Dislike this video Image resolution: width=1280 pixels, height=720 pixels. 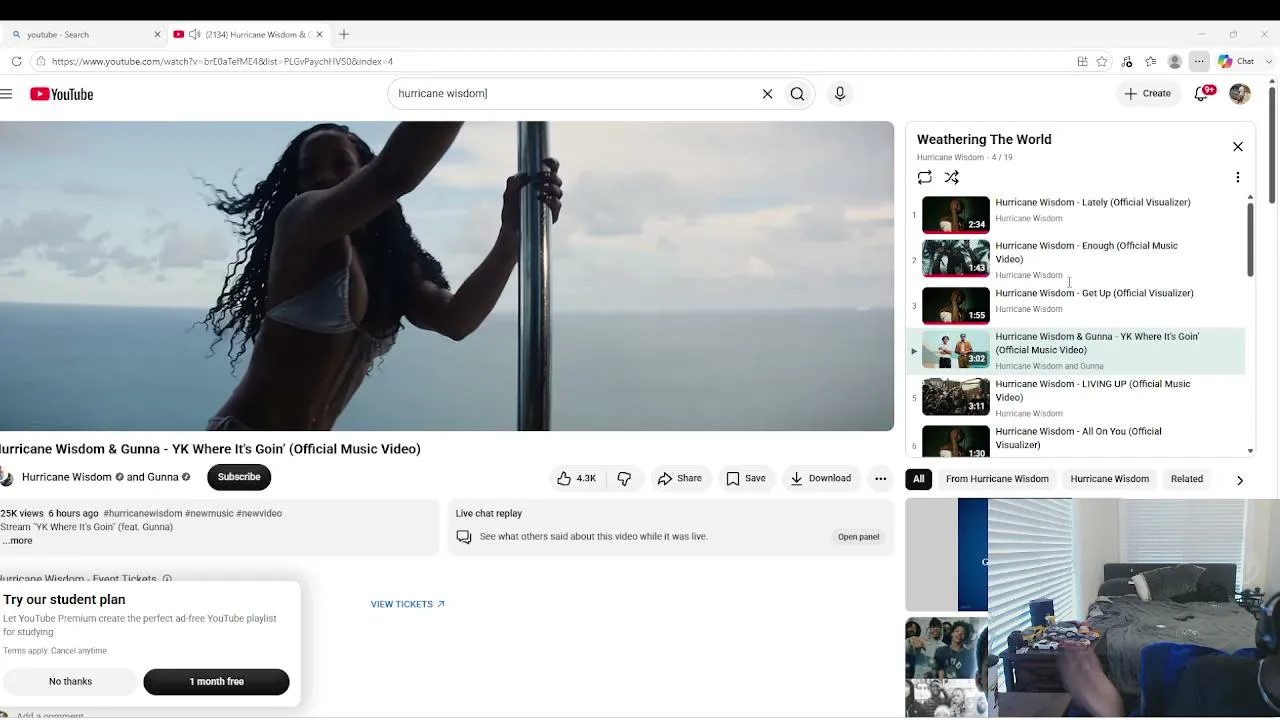point(624,479)
